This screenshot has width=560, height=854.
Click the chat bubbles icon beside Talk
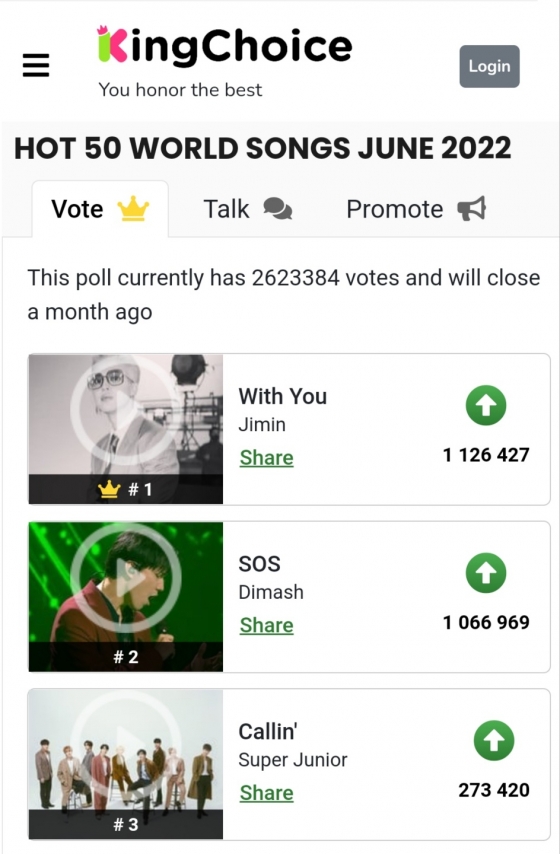(x=278, y=209)
